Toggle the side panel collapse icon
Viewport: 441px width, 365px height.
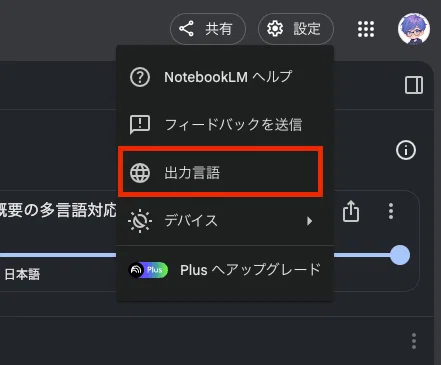coord(414,85)
